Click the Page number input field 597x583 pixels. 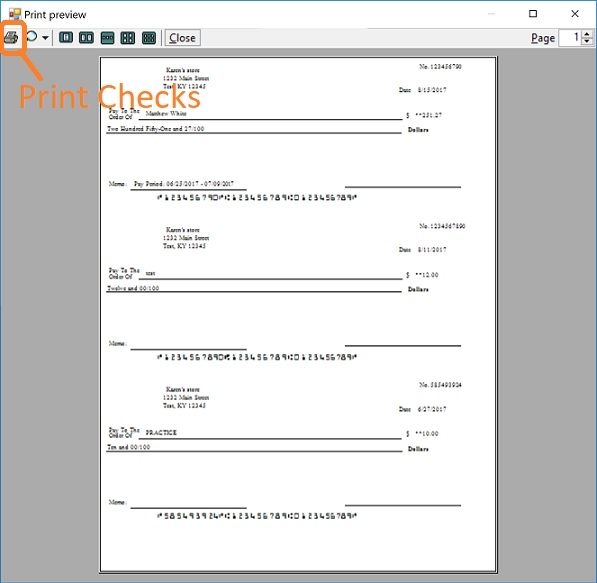570,38
